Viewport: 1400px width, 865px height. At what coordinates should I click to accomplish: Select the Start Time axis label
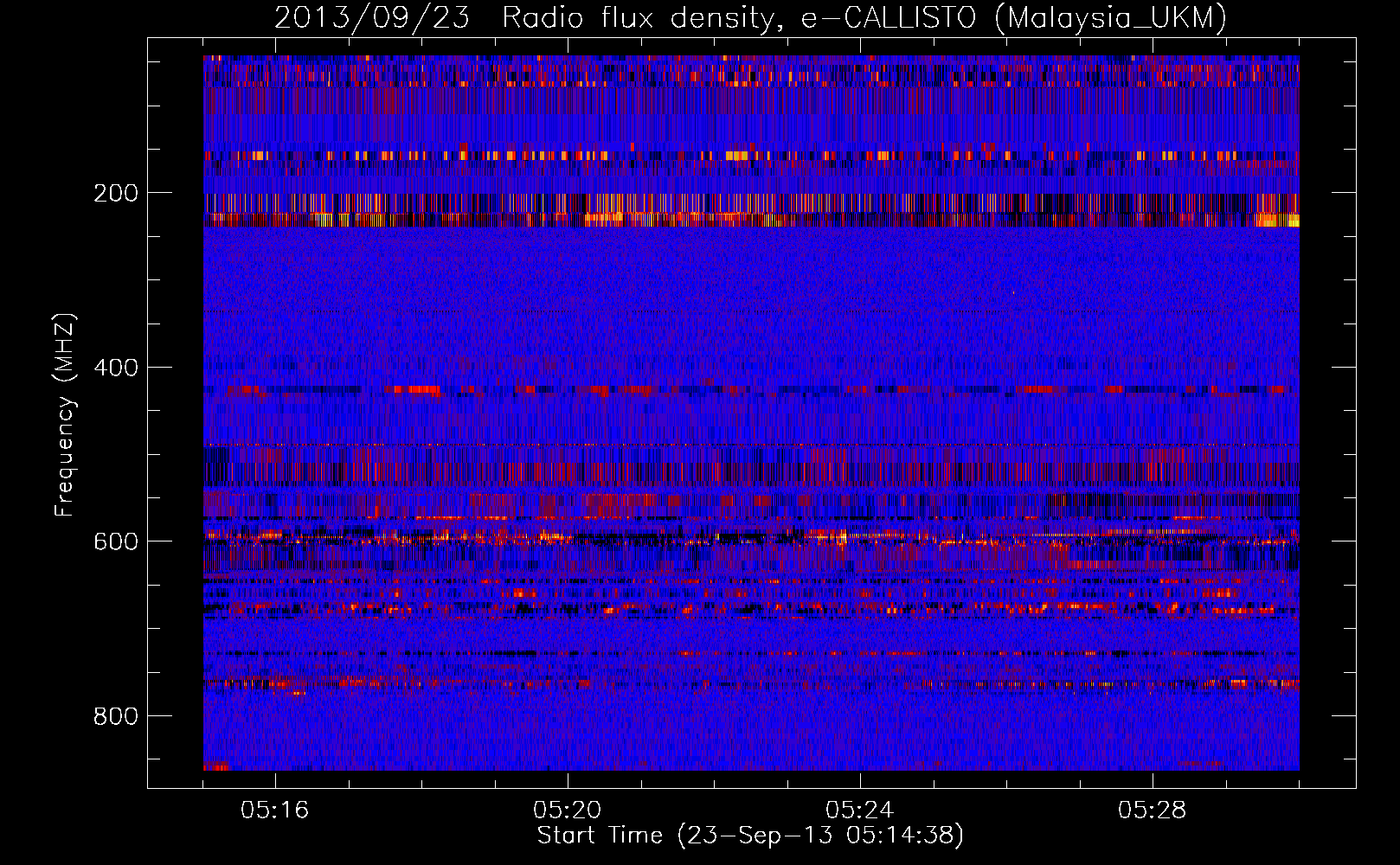750,836
